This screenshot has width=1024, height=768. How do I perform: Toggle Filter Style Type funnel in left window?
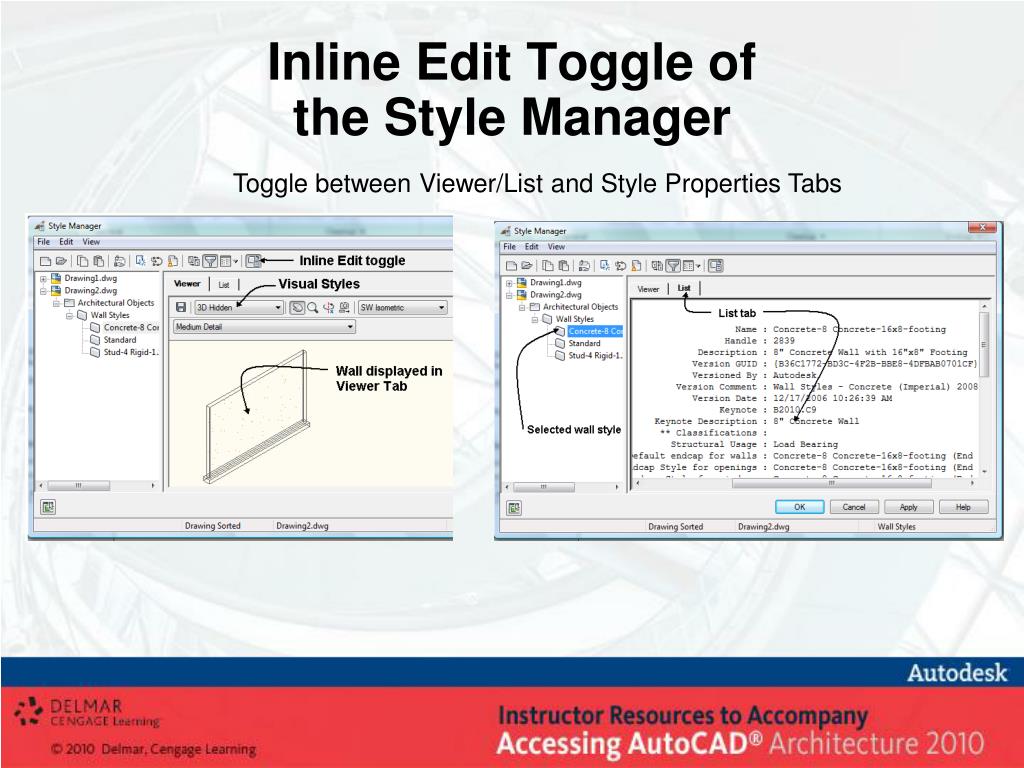[x=210, y=261]
